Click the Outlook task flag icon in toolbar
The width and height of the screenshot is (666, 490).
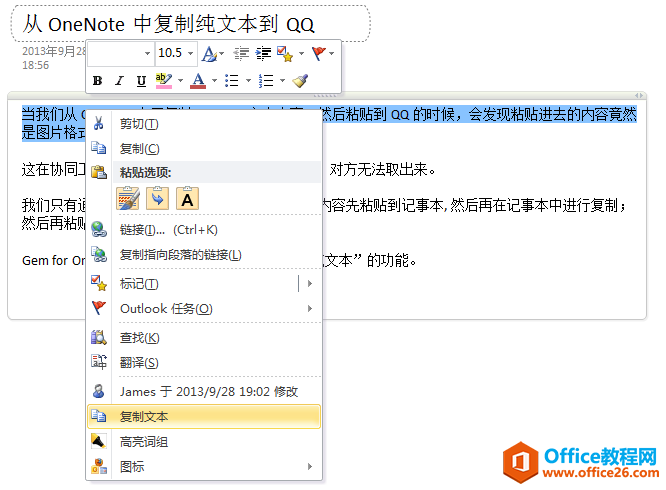click(x=319, y=54)
